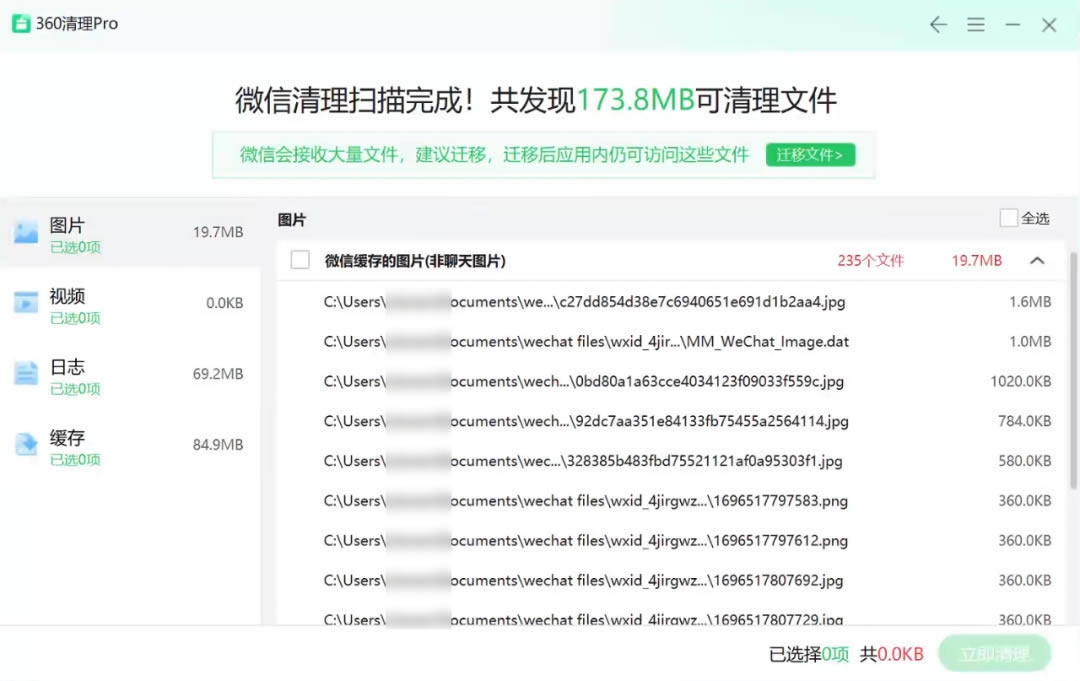Image resolution: width=1080 pixels, height=681 pixels.
Task: Click the 580.0KB file size value
Action: point(1025,461)
